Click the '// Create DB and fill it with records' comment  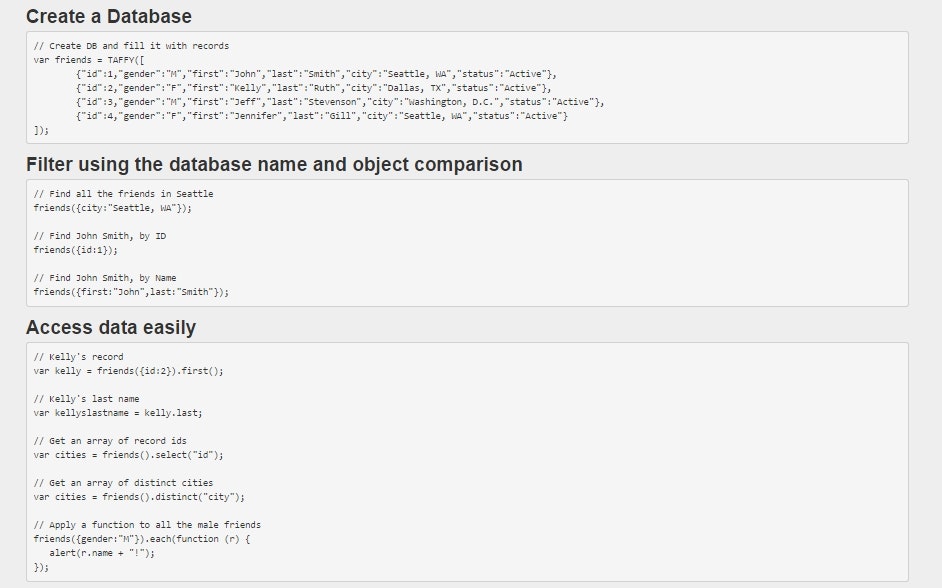(130, 45)
